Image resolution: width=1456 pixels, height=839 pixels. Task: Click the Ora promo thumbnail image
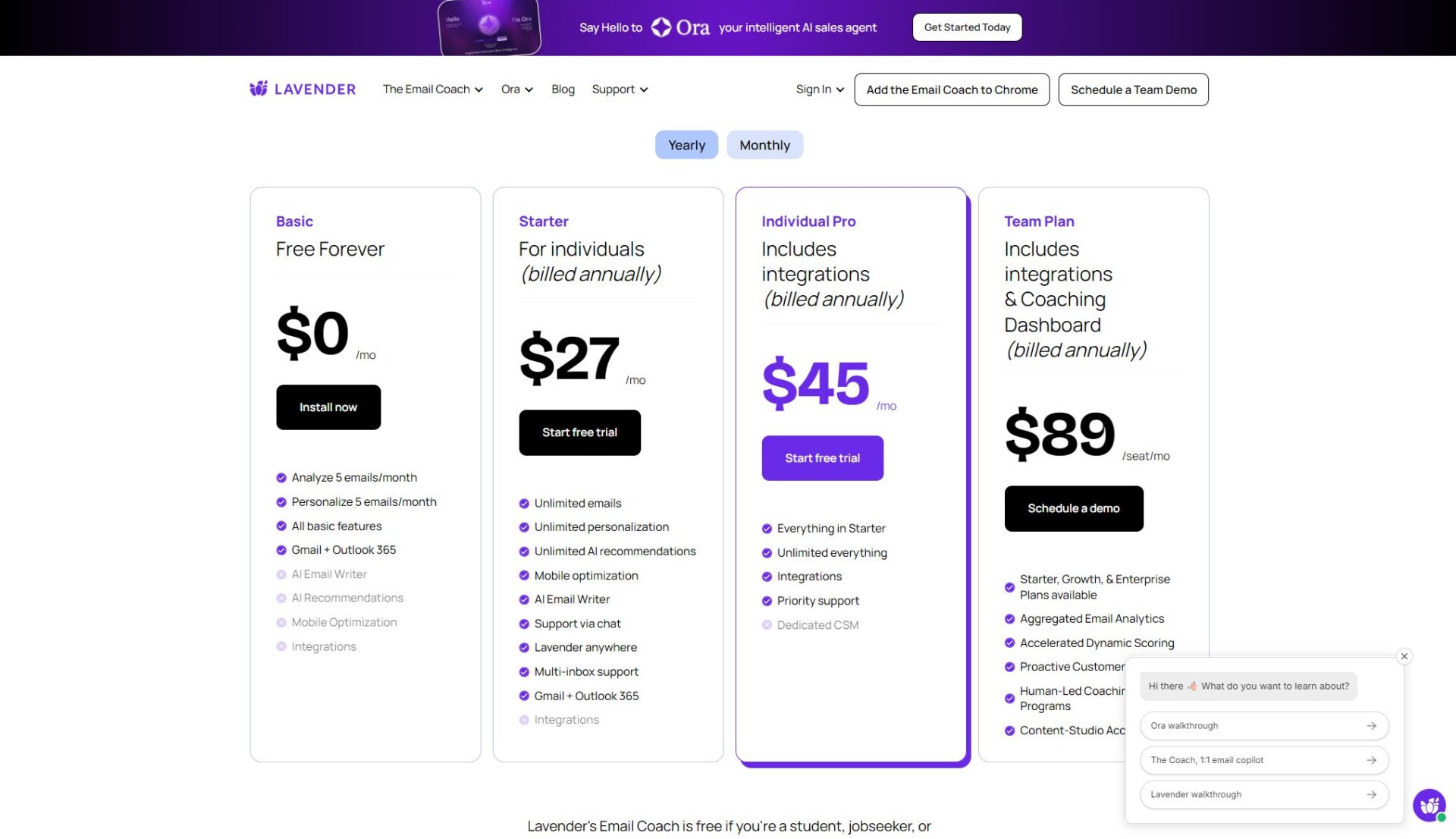[x=489, y=27]
